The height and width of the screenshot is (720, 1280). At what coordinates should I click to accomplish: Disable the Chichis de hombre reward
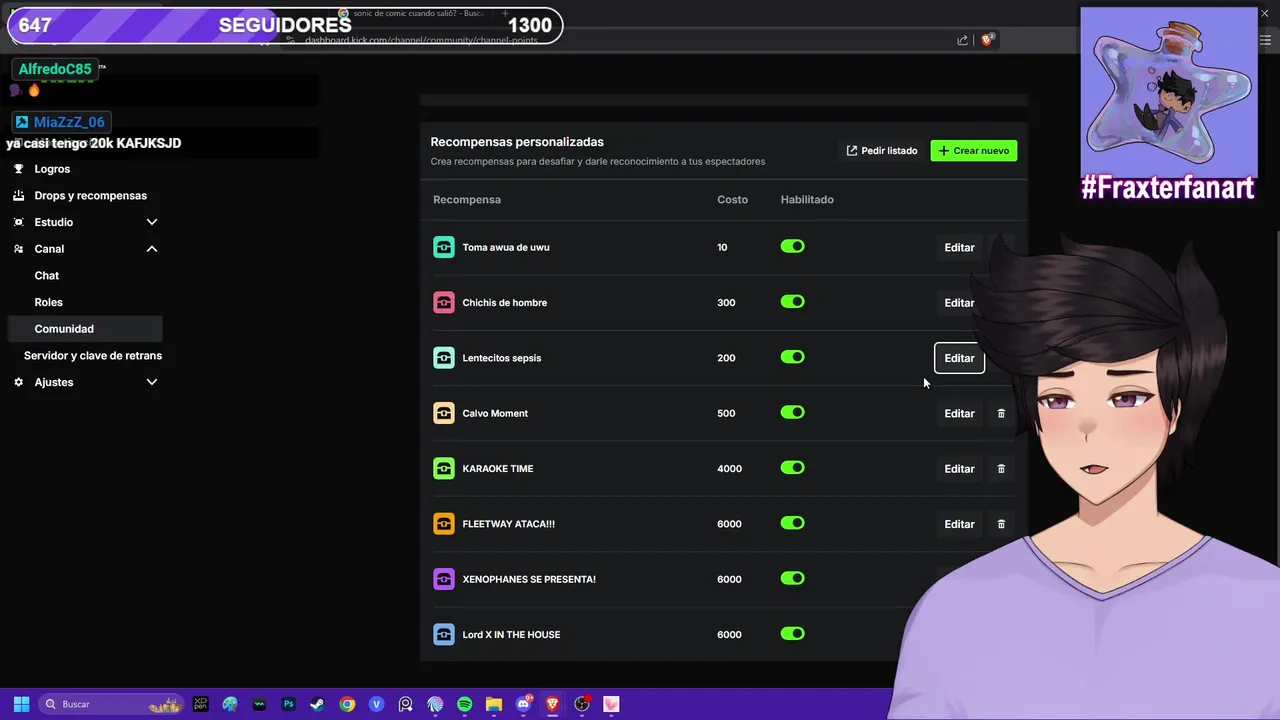click(792, 301)
